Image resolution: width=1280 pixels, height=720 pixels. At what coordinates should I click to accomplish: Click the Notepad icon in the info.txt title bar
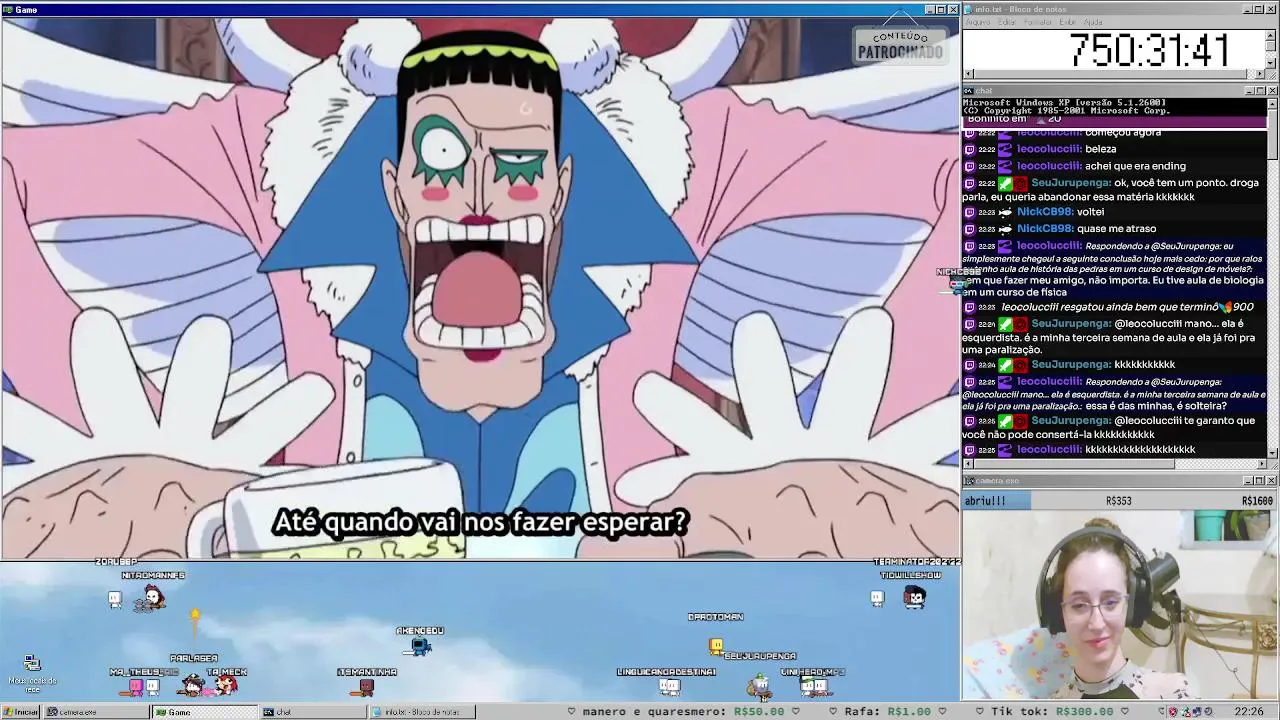[969, 9]
